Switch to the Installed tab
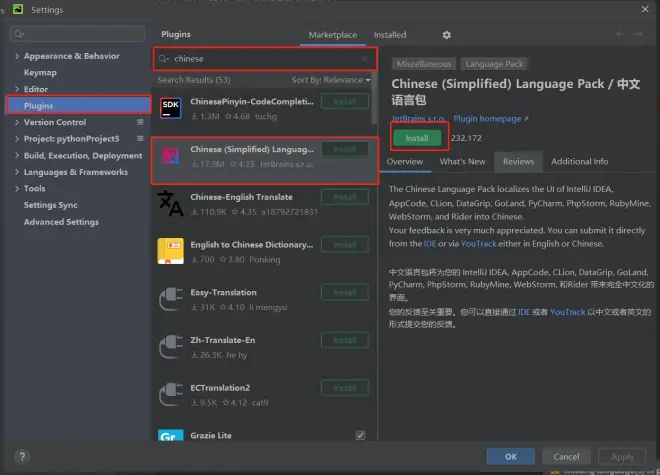Image resolution: width=660 pixels, height=475 pixels. tap(390, 35)
